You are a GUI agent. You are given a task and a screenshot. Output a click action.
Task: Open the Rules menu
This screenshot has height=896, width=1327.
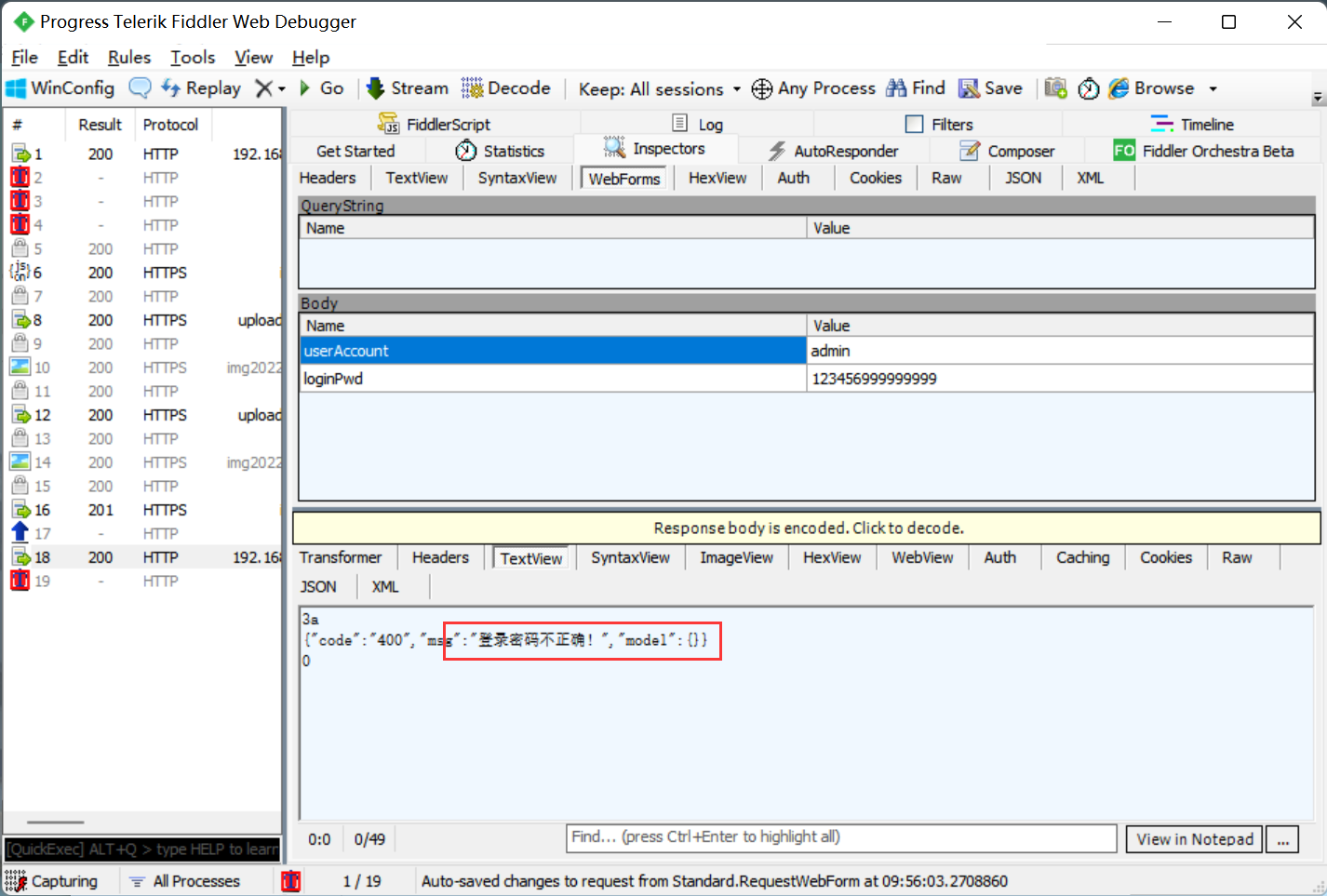pos(129,58)
